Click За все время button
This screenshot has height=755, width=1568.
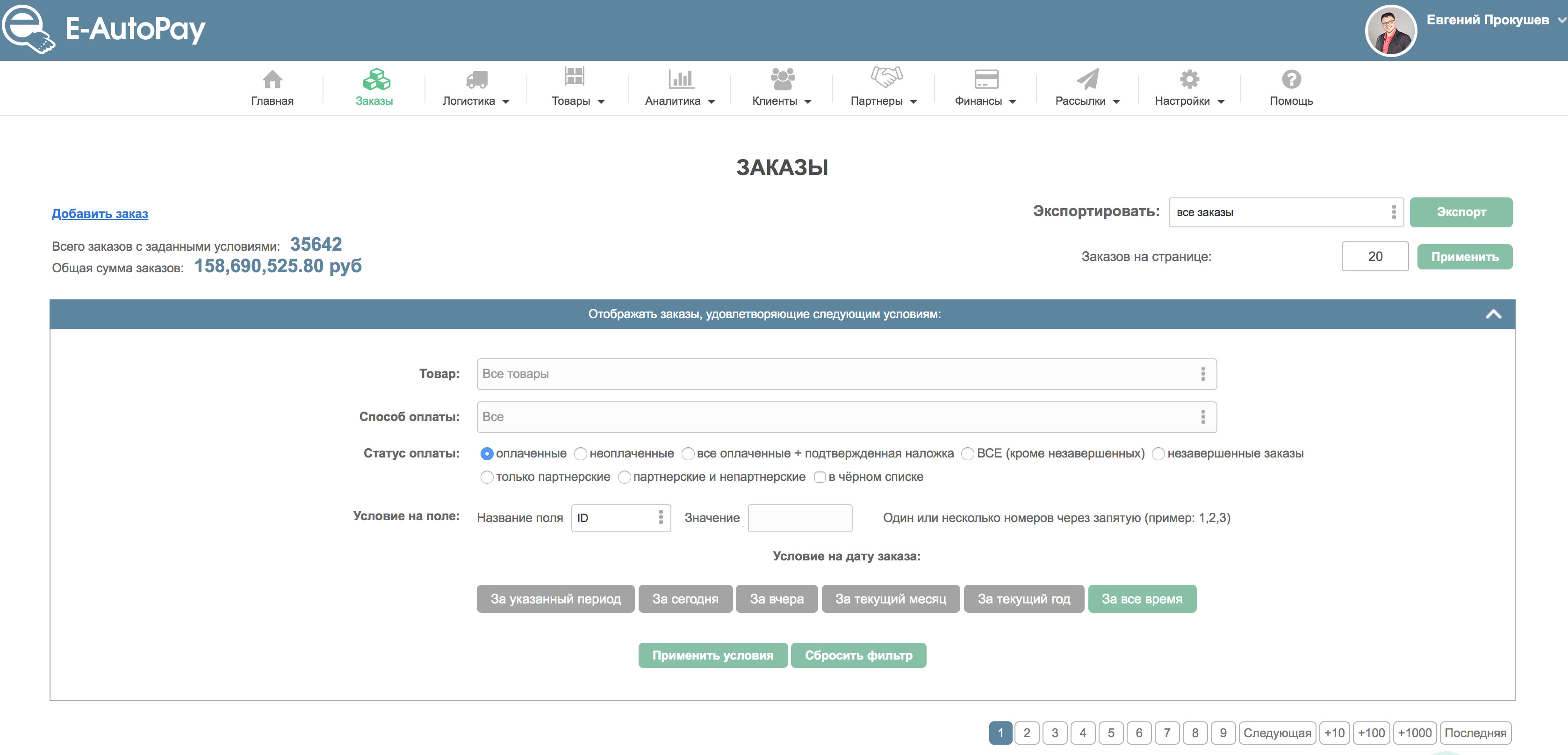(1142, 599)
